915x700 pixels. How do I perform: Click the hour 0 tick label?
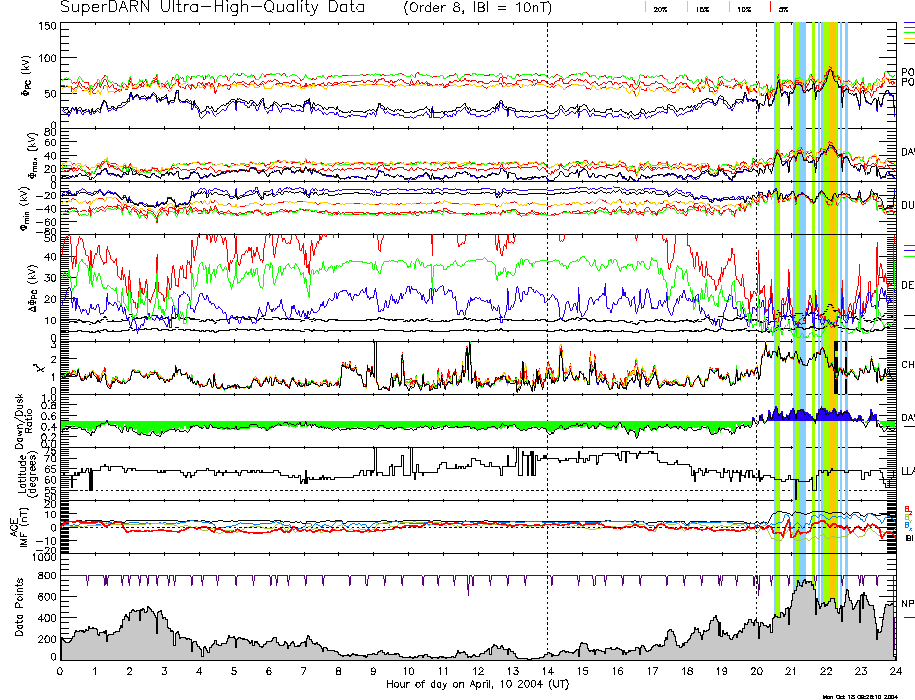point(61,671)
